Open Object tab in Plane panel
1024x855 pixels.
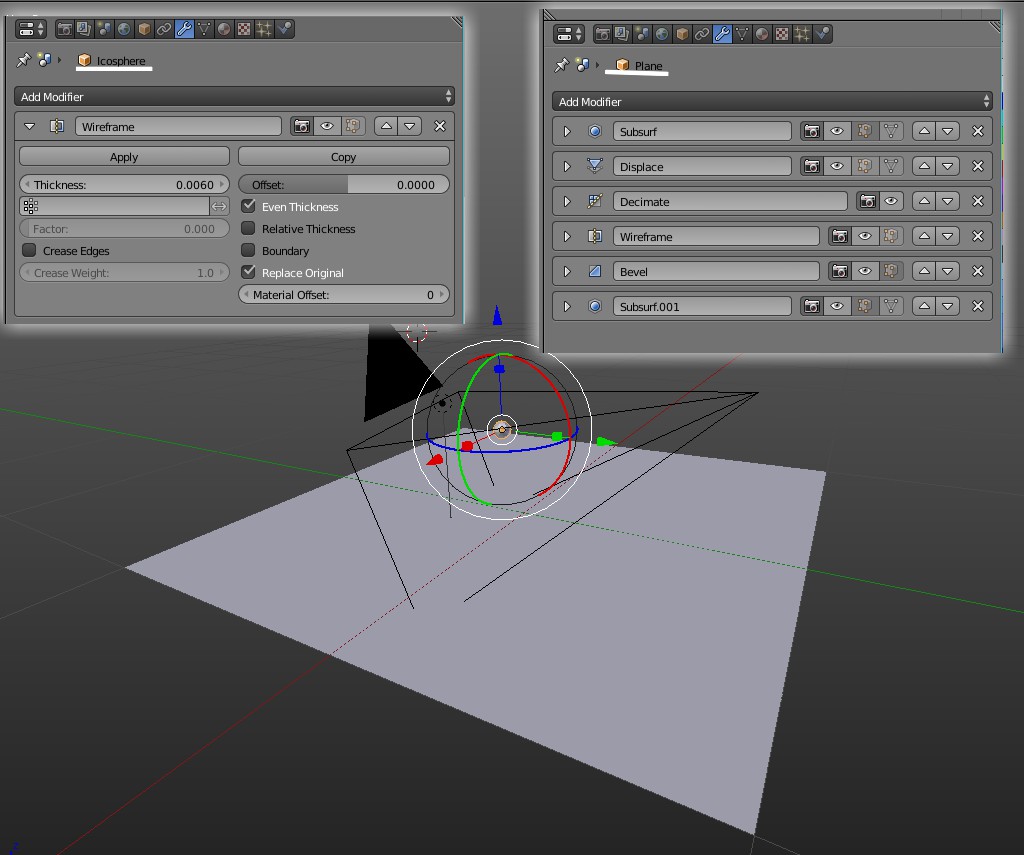tap(682, 34)
